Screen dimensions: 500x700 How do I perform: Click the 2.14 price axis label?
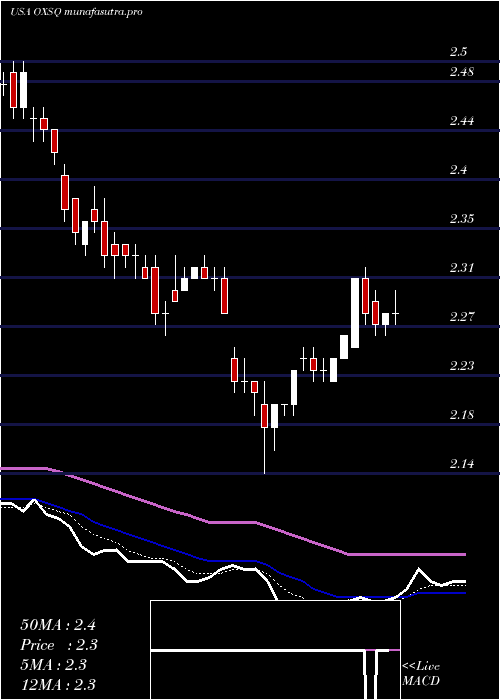tap(462, 464)
